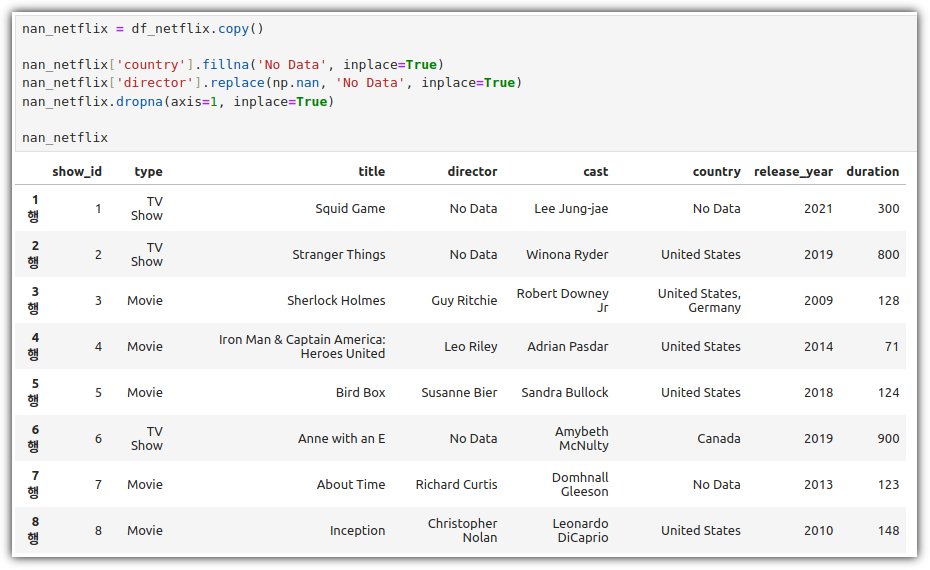Click the title column header
The width and height of the screenshot is (930, 570).
372,171
